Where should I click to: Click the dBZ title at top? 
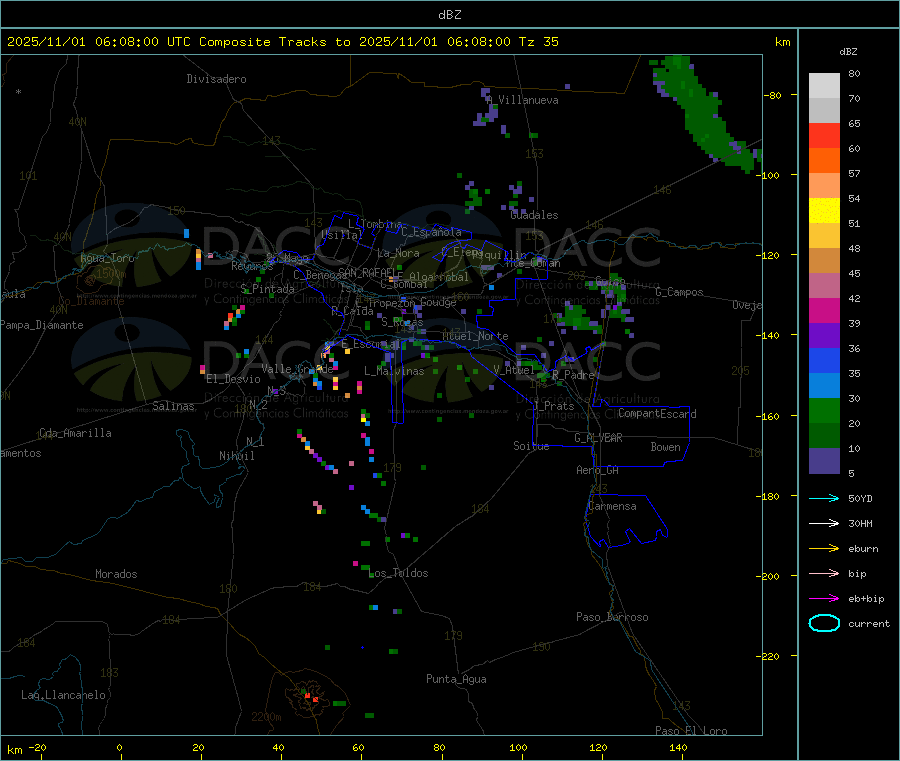(x=449, y=15)
